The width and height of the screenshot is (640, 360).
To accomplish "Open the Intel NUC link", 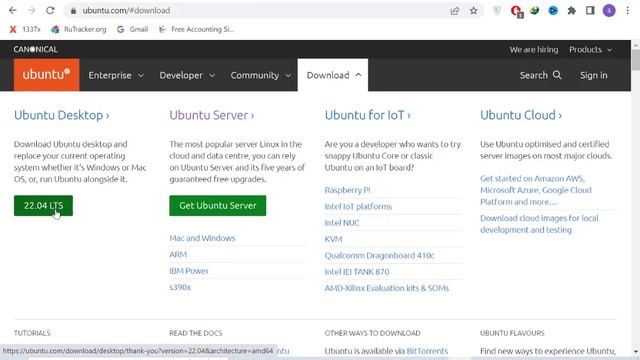I will 342,222.
